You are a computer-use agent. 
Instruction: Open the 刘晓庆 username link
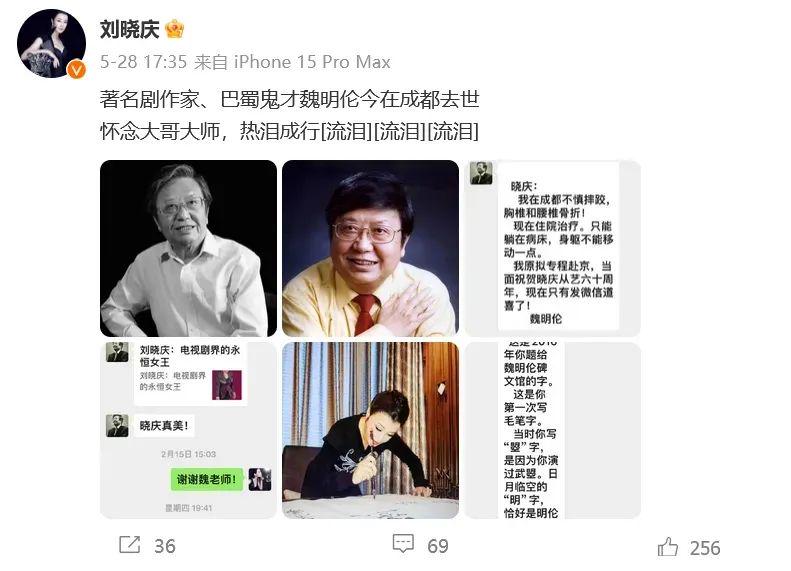coord(130,30)
